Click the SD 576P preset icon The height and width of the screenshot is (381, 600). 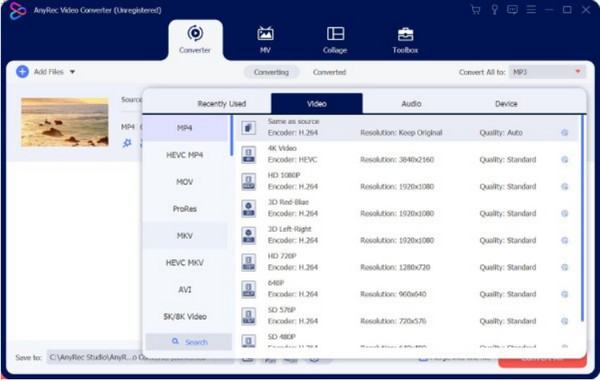coord(249,316)
